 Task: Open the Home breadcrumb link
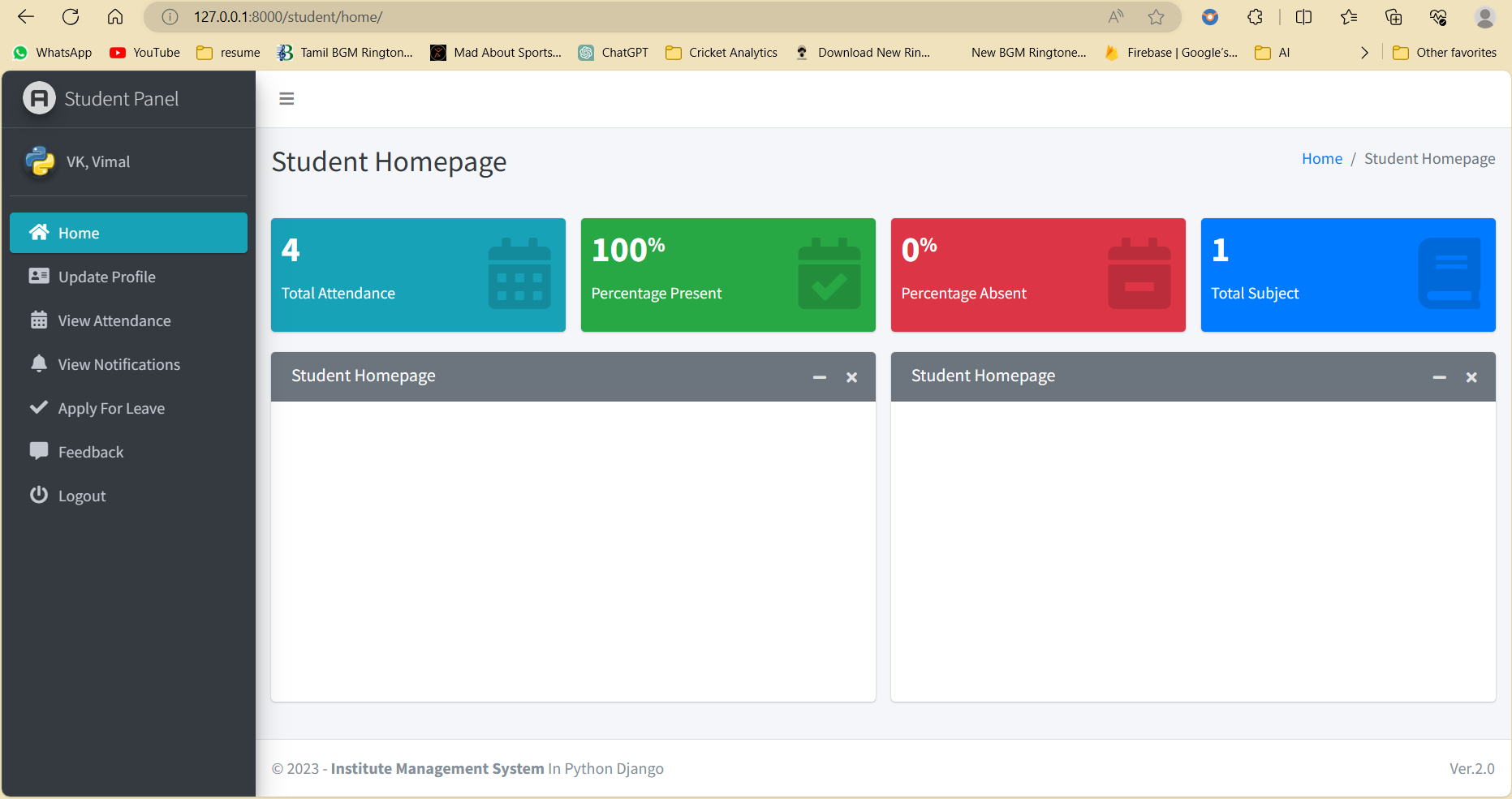pos(1321,158)
